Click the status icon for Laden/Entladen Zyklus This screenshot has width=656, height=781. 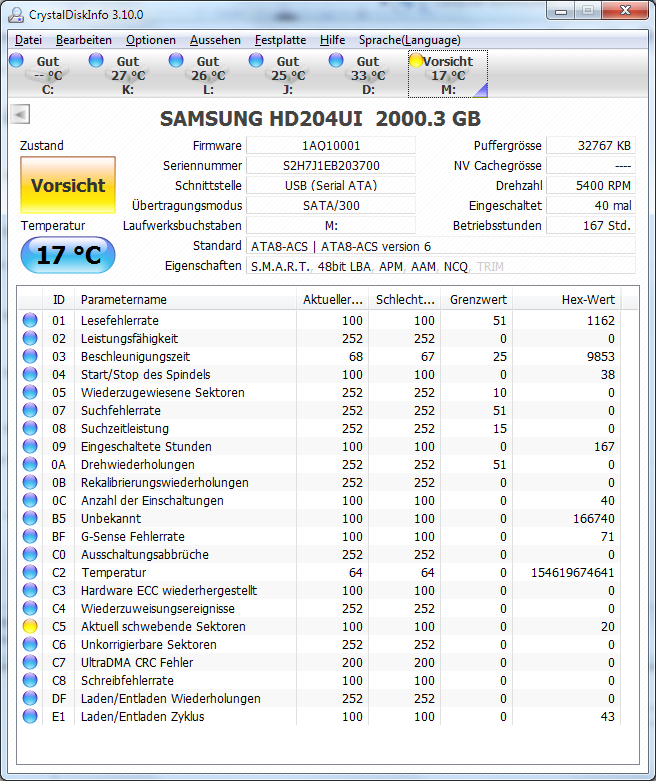tap(30, 716)
